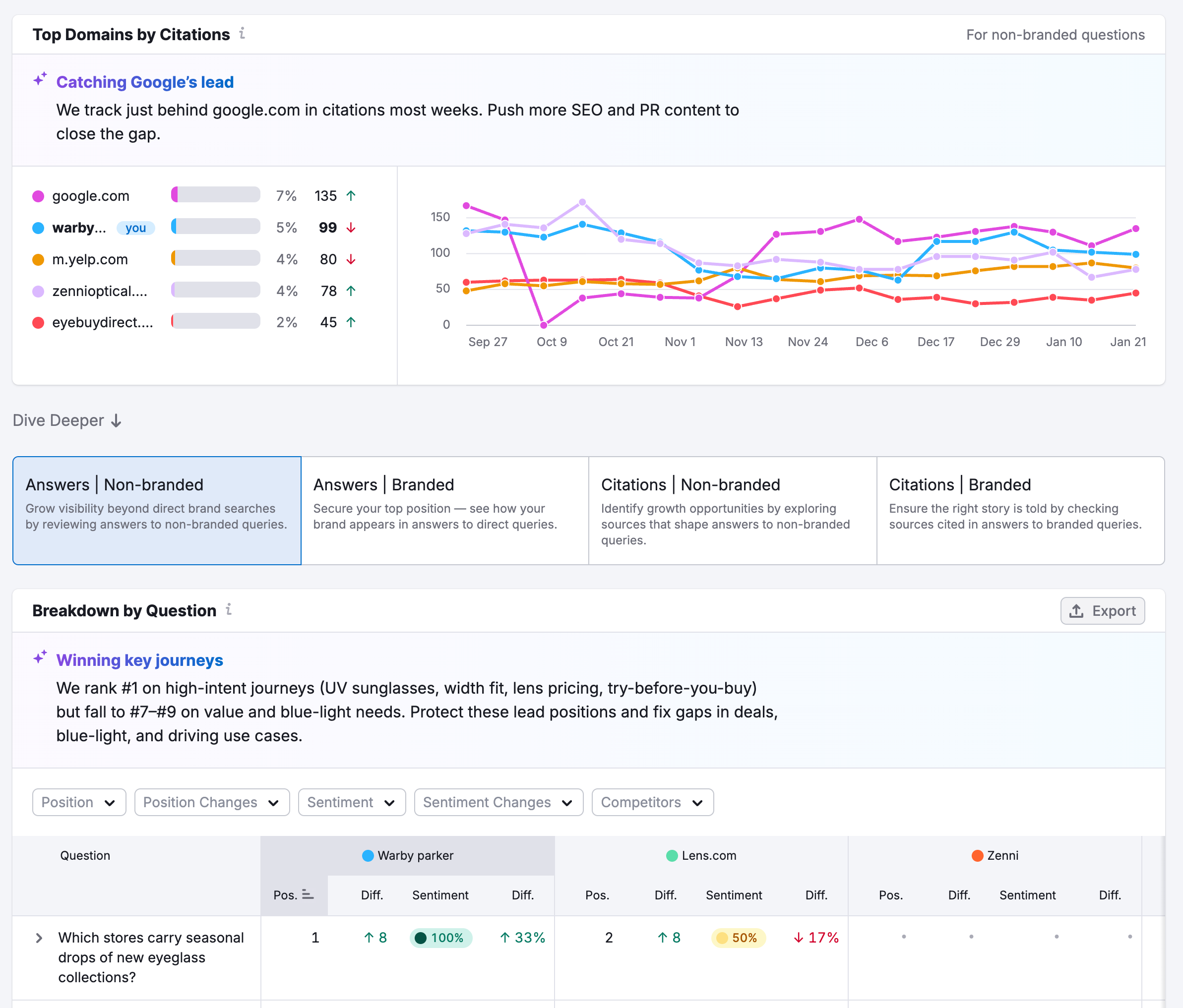
Task: Toggle the google.com series via its magenta legend dot
Action: click(38, 195)
